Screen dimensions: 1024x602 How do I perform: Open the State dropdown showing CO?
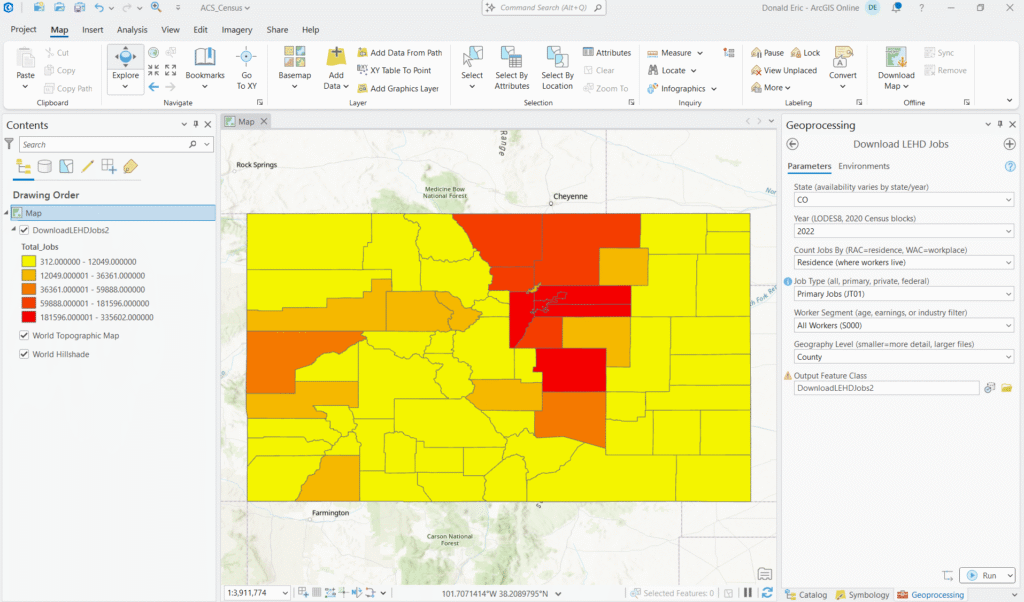pyautogui.click(x=903, y=200)
